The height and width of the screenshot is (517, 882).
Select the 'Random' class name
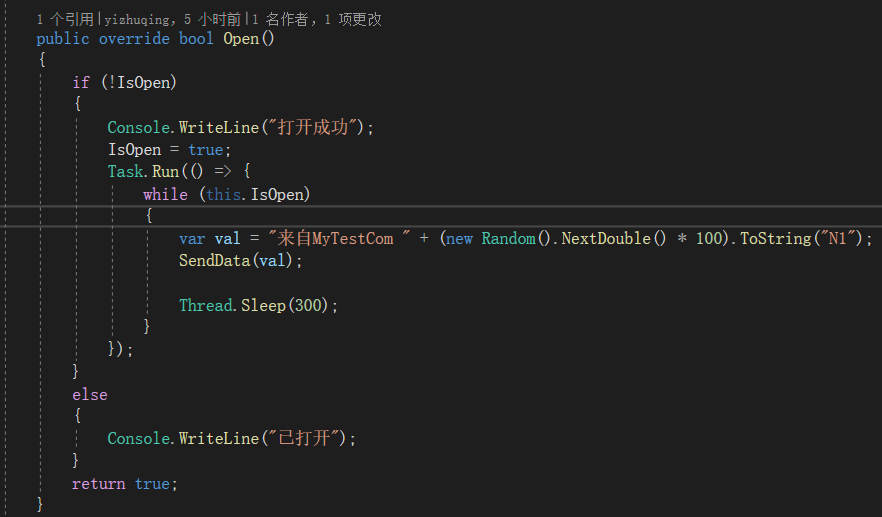point(508,239)
